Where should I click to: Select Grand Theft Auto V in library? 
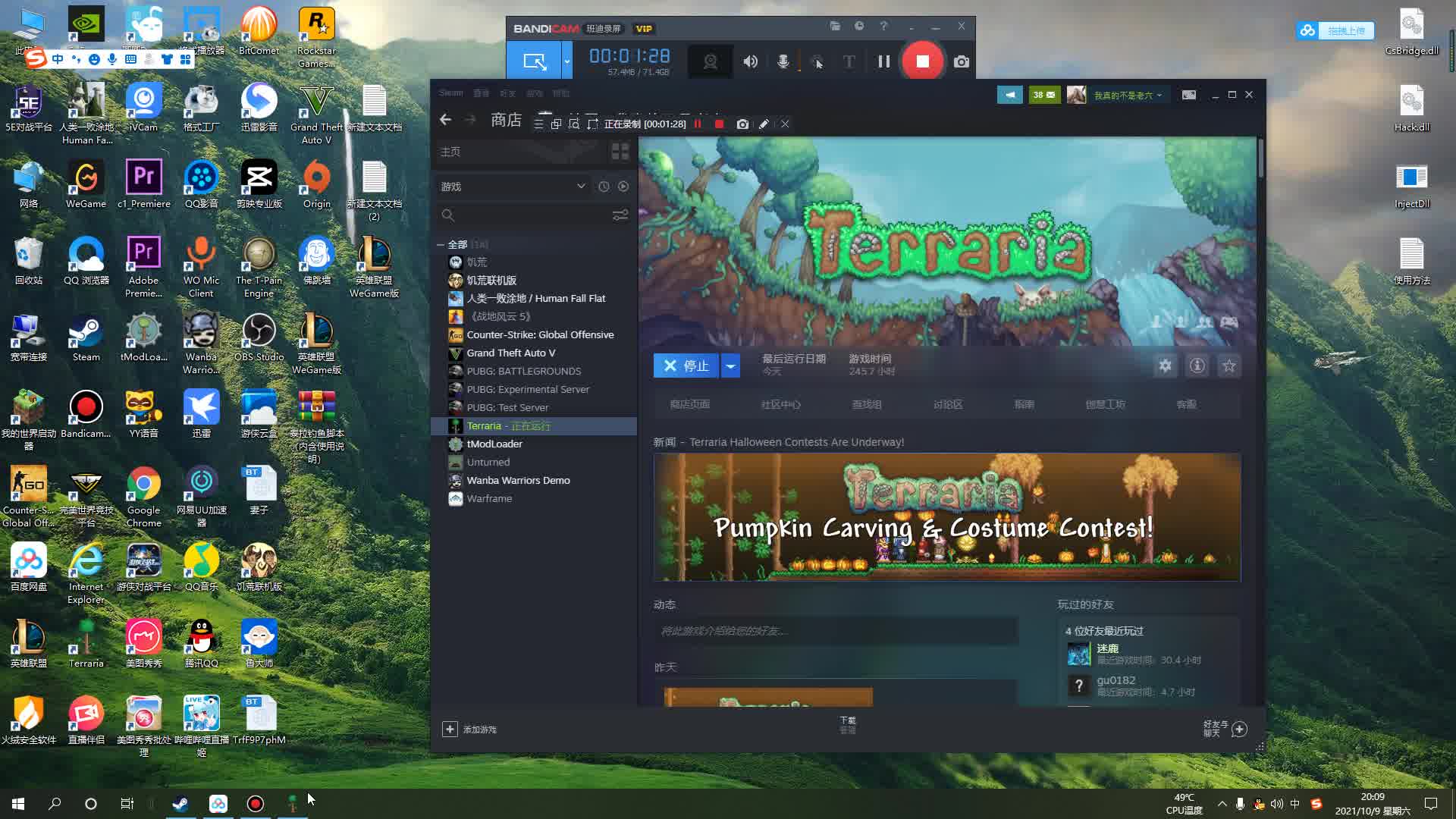(511, 353)
